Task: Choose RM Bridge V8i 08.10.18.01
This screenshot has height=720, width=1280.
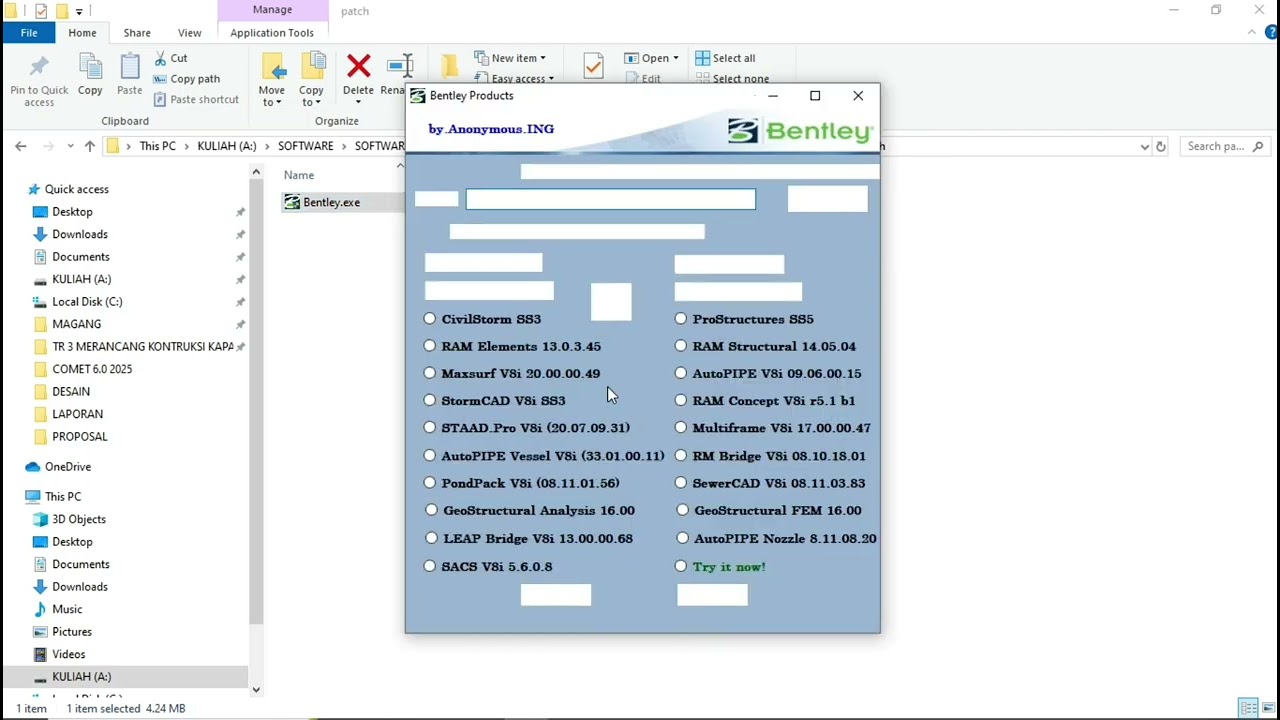Action: (681, 455)
